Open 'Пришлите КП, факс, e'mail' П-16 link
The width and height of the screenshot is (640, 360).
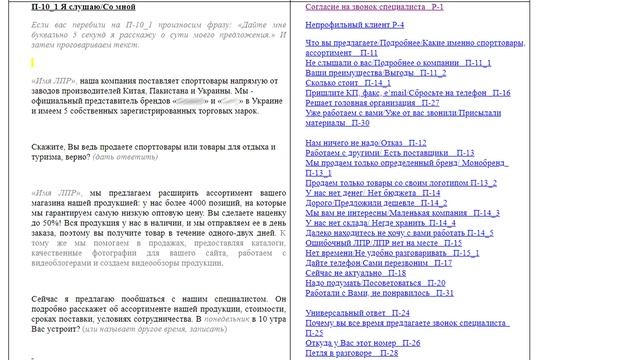[x=408, y=93]
